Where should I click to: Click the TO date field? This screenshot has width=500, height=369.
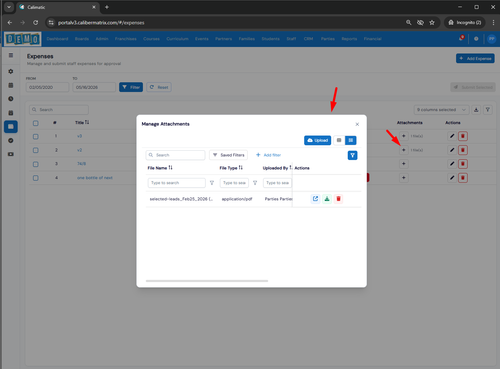click(x=94, y=87)
